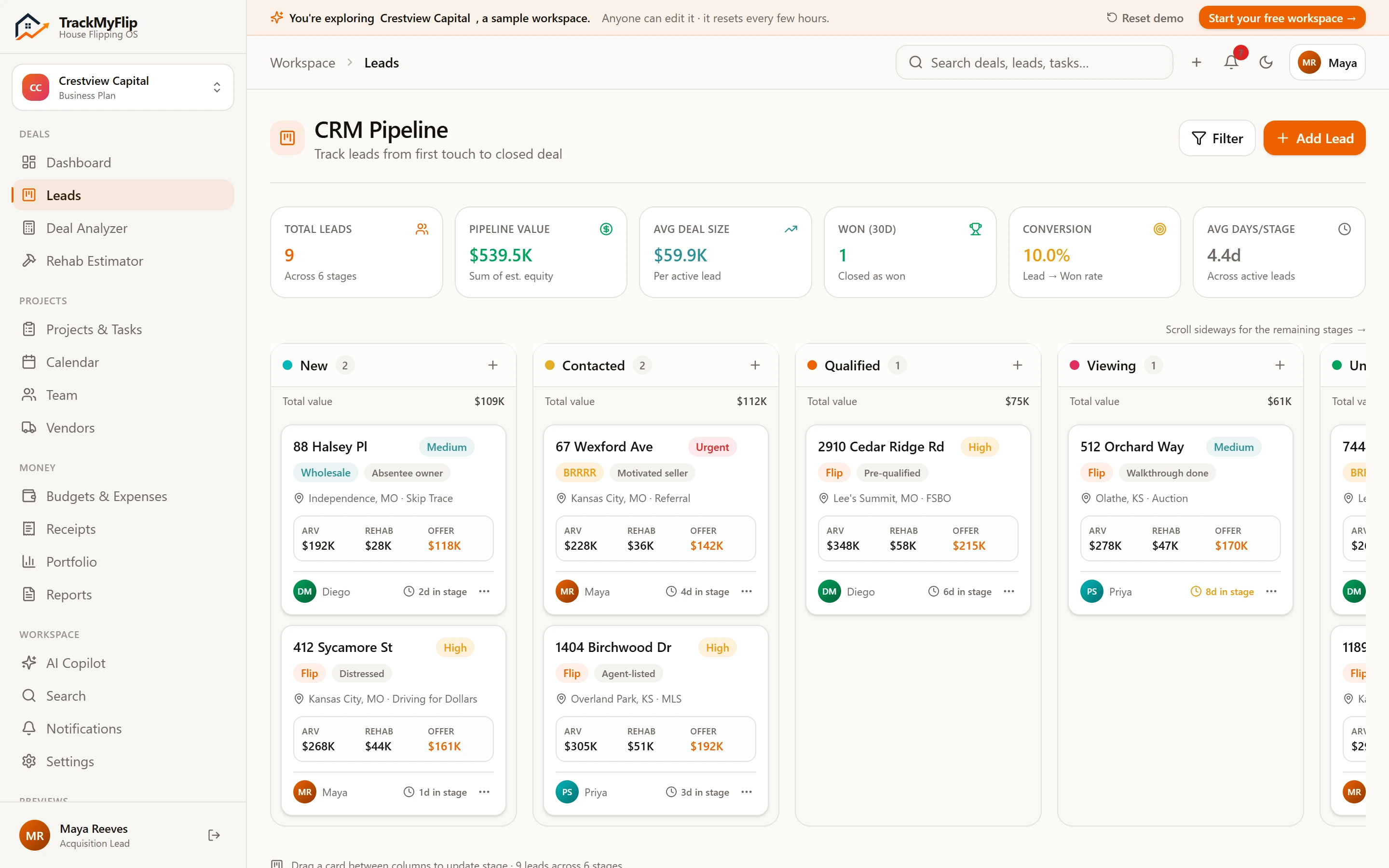This screenshot has height=868, width=1389.
Task: Open more options for 412 Sycamore St card
Action: 484,792
